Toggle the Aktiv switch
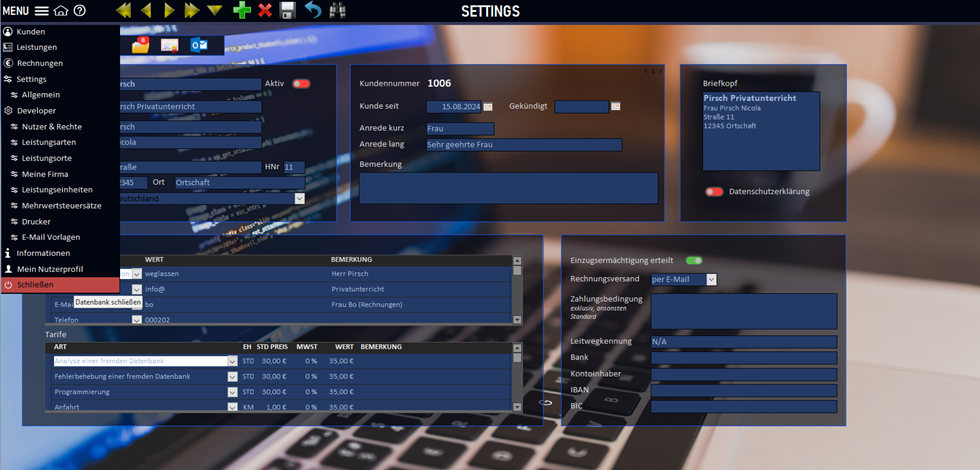 tap(300, 84)
